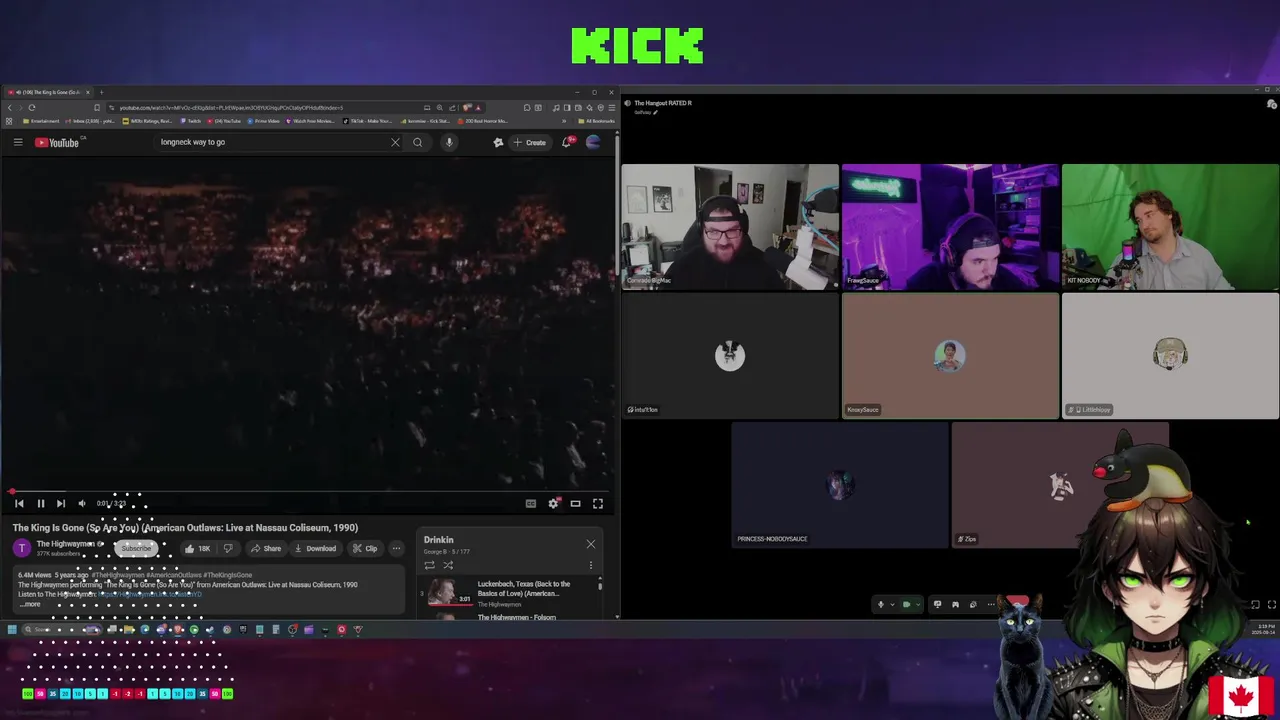Open a new browser tab
Screen dimensions: 1280x720
point(101,92)
